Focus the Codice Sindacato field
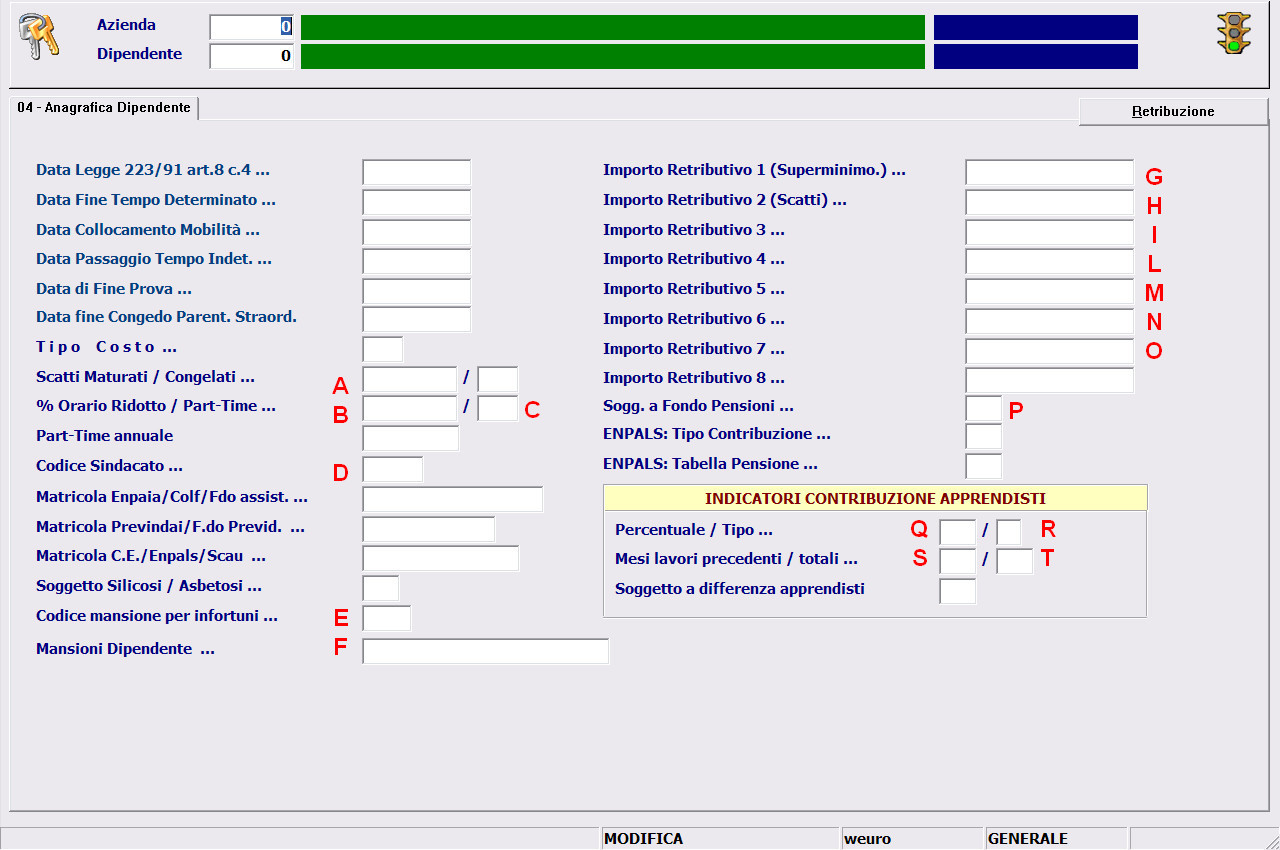The width and height of the screenshot is (1280, 850). tap(392, 468)
